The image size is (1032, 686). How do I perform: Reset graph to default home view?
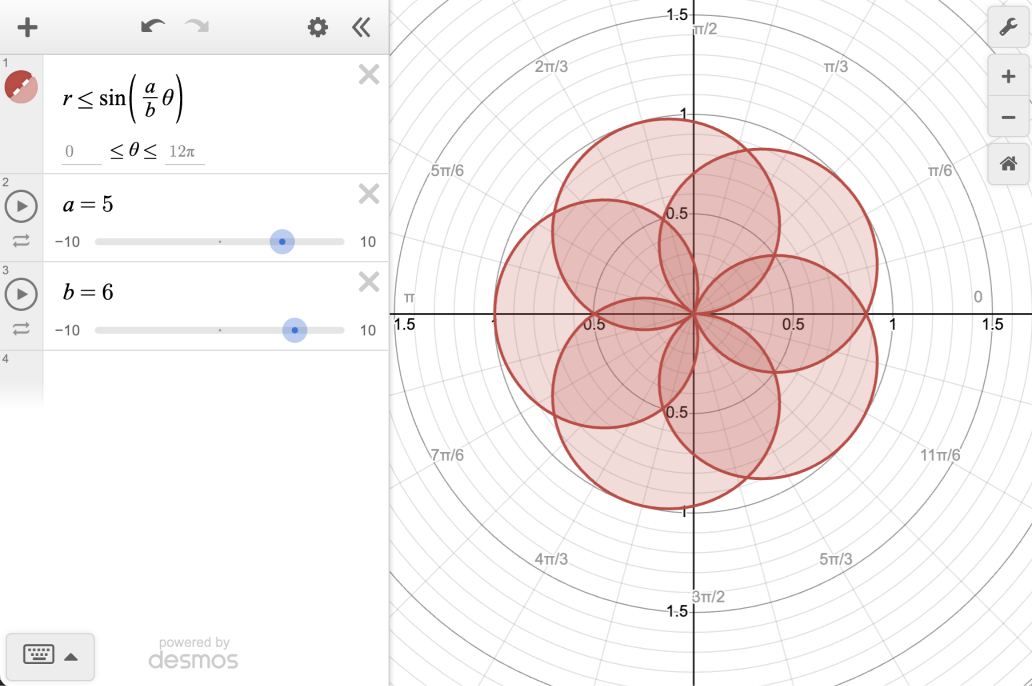click(x=1008, y=163)
